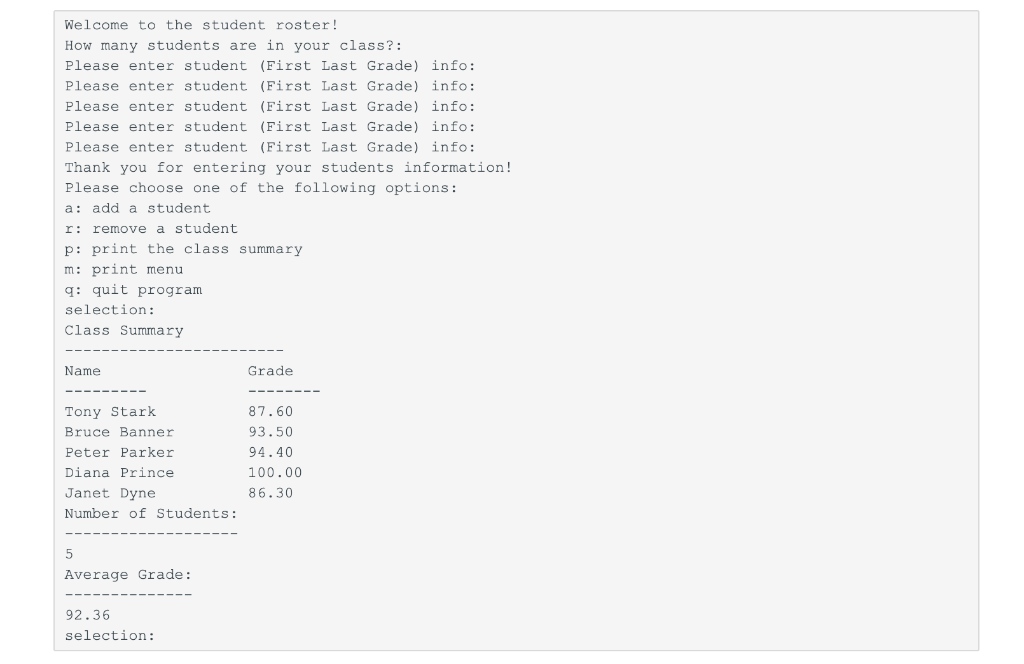Screen dimensions: 1024x664
Task: Click 'Thank you for entering' message line
Action: coord(288,168)
